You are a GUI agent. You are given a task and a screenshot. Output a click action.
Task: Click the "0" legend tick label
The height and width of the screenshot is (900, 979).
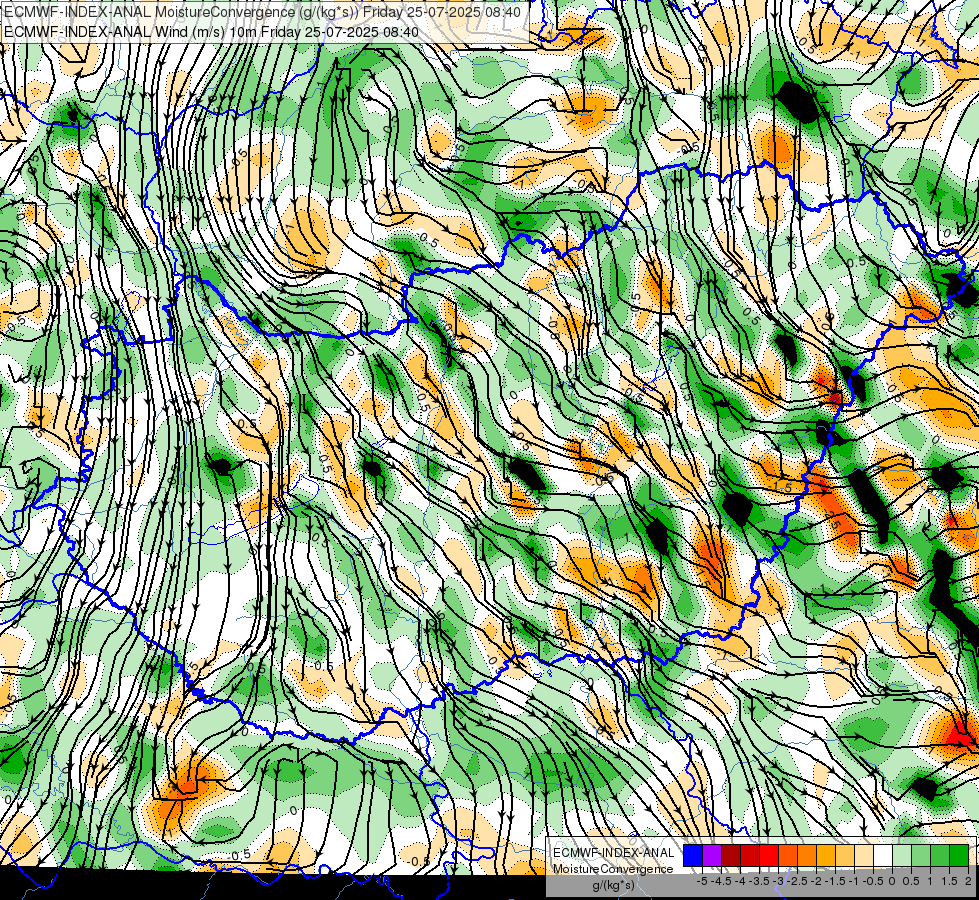click(x=892, y=881)
